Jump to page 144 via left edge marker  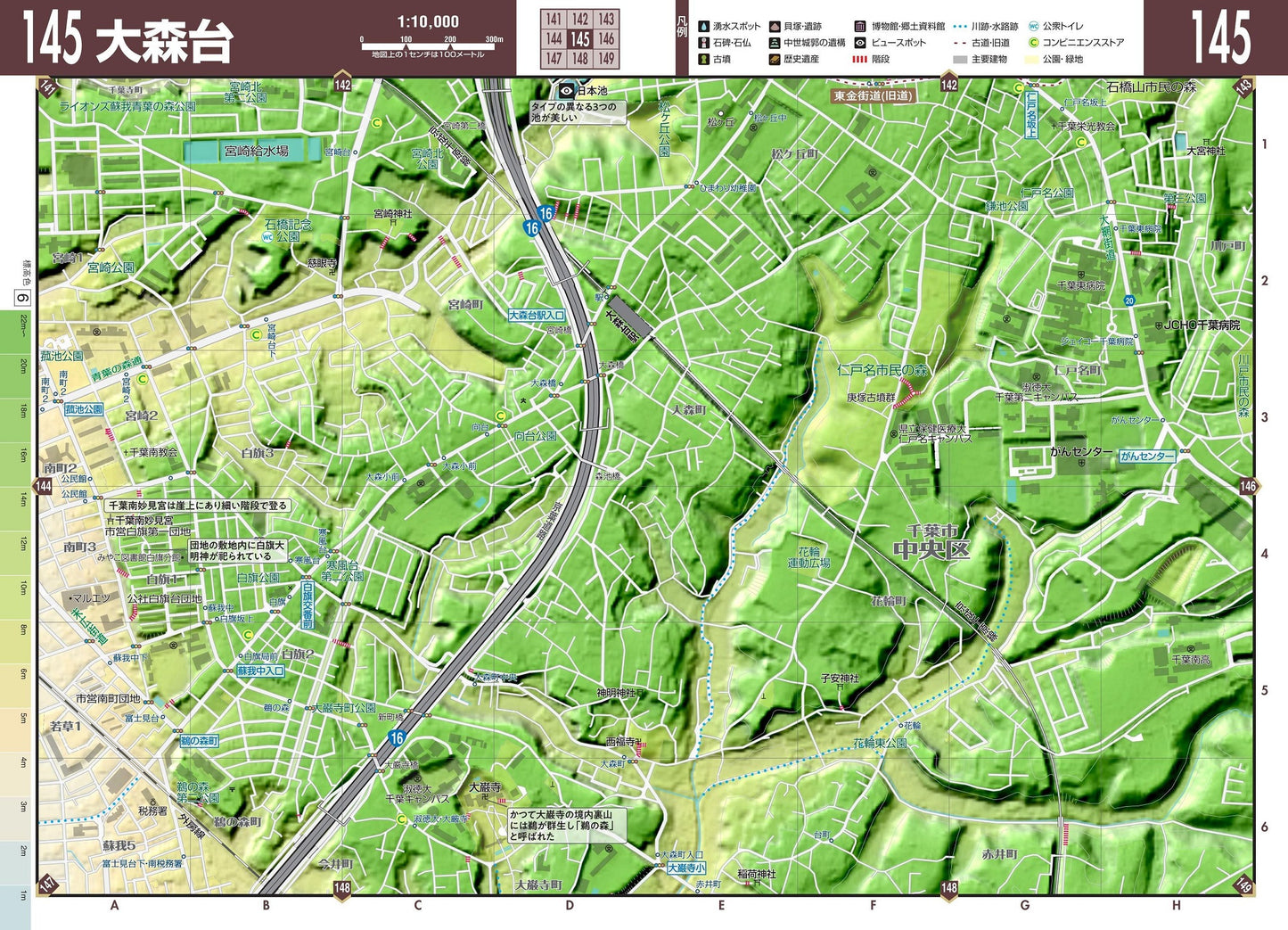click(x=43, y=486)
